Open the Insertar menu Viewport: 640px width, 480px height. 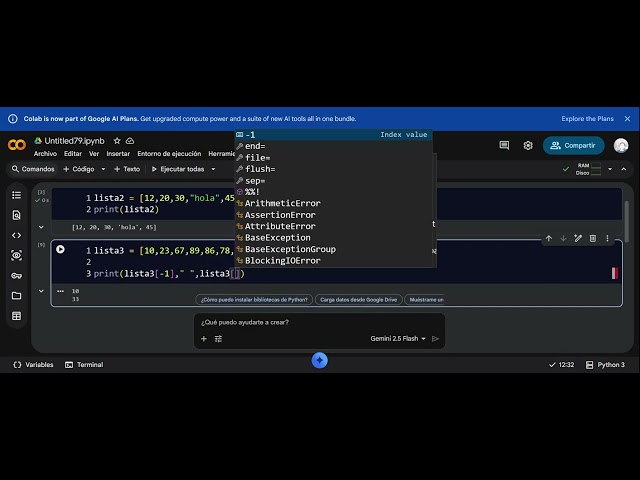(118, 153)
